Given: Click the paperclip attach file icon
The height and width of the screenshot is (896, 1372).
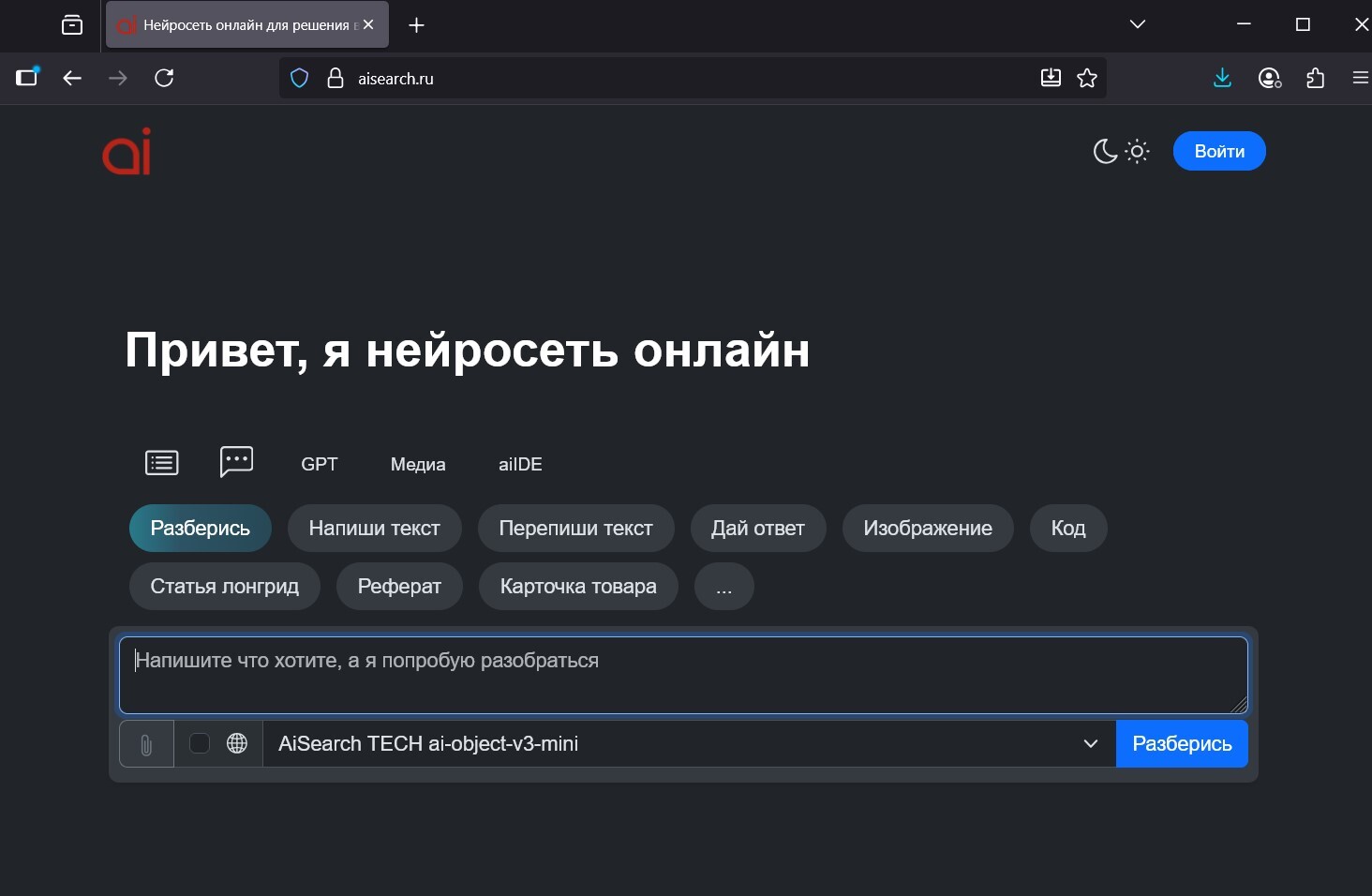Looking at the screenshot, I should pyautogui.click(x=146, y=744).
